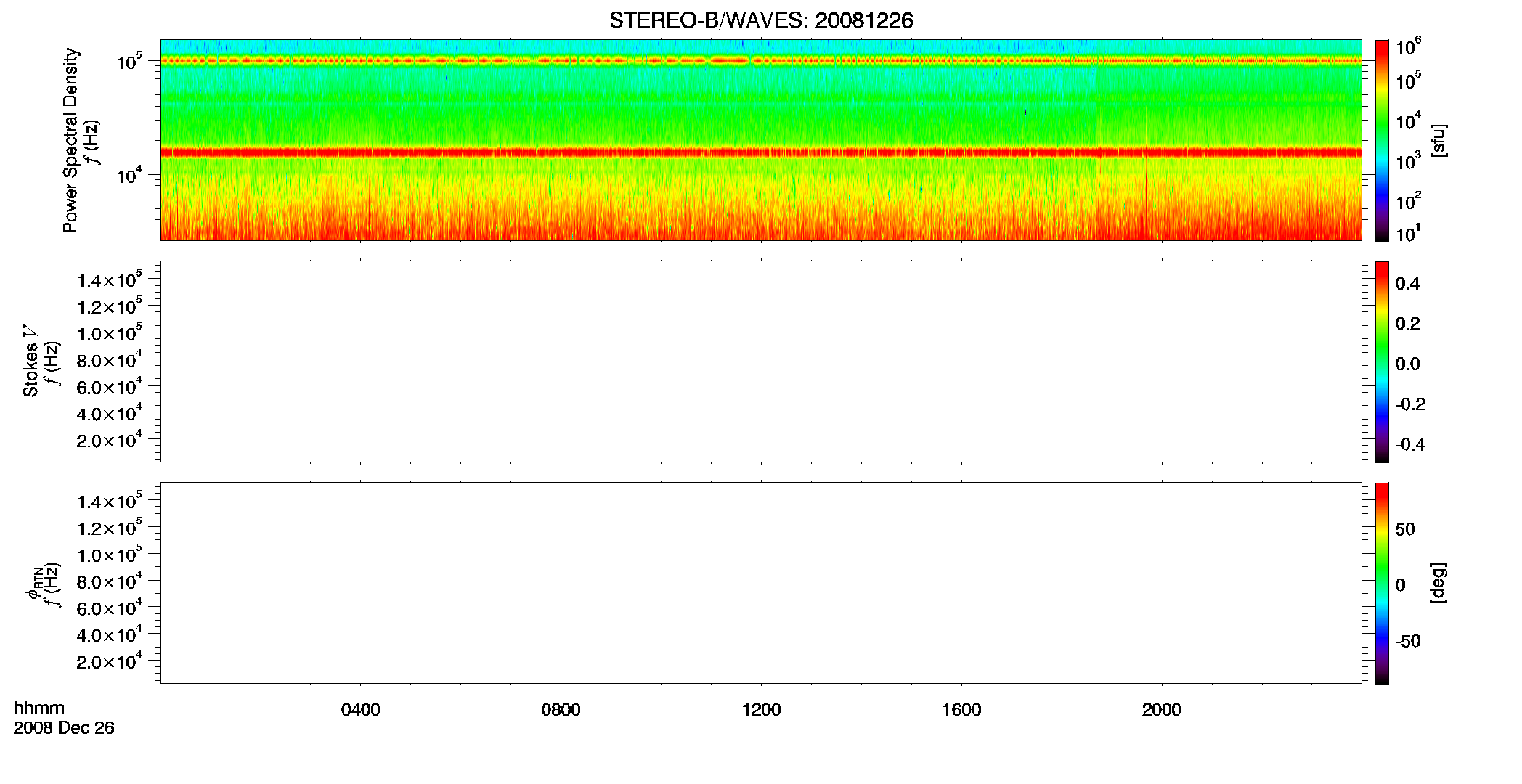Image resolution: width=1522 pixels, height=784 pixels.
Task: Click inside the empty Stokes V panel
Action: coord(761,362)
